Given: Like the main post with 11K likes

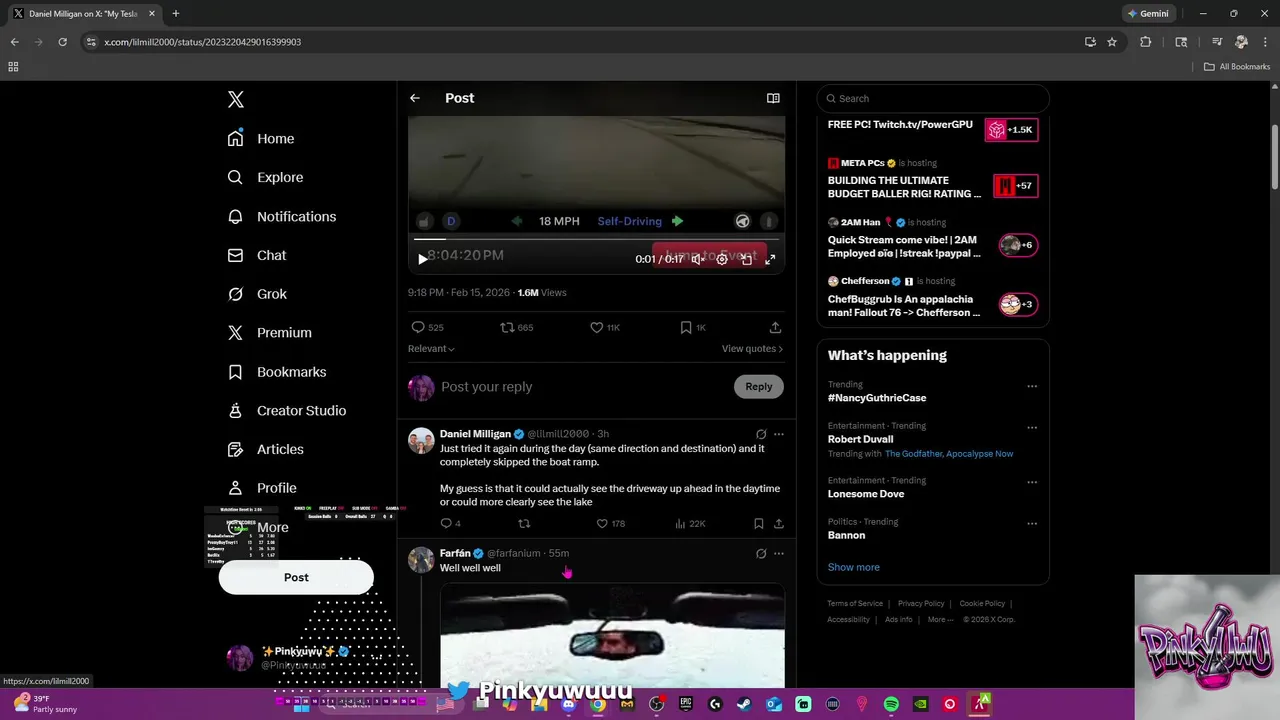Looking at the screenshot, I should 605,327.
